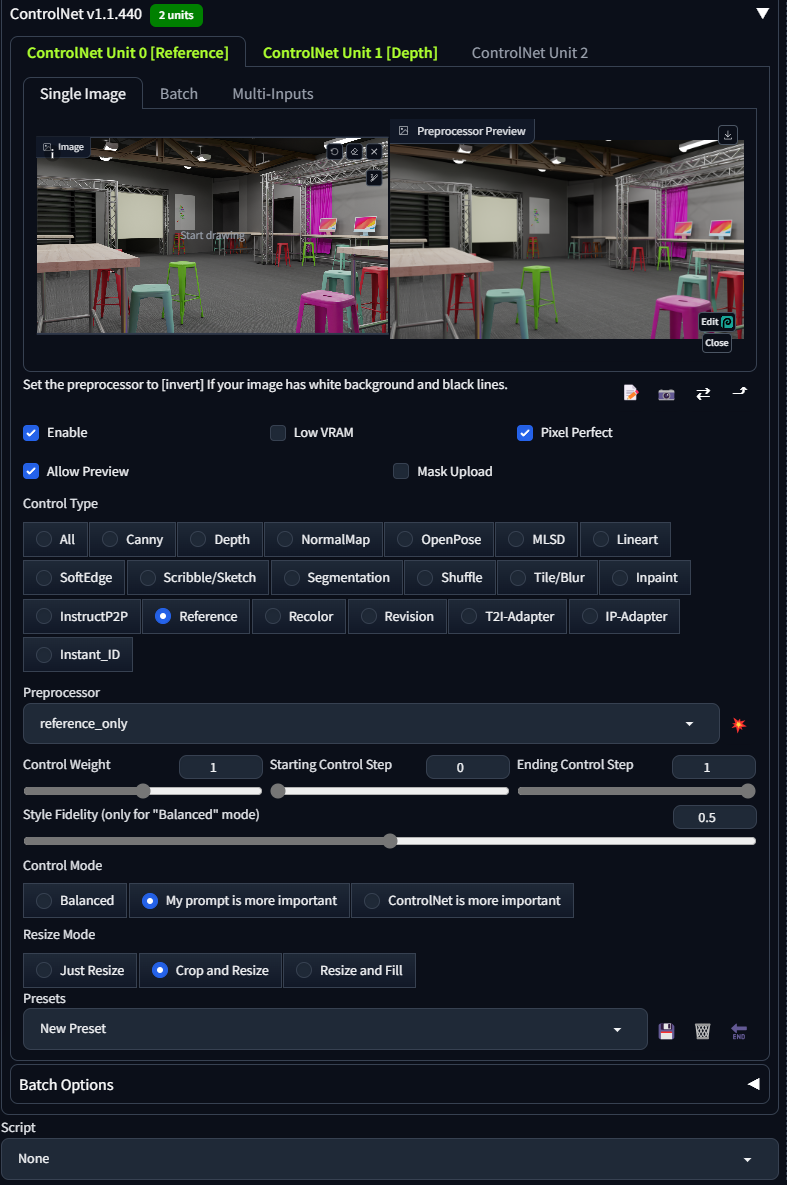Viewport: 787px width, 1185px height.
Task: Click the mirror webcam swap-arrows icon
Action: (x=703, y=393)
